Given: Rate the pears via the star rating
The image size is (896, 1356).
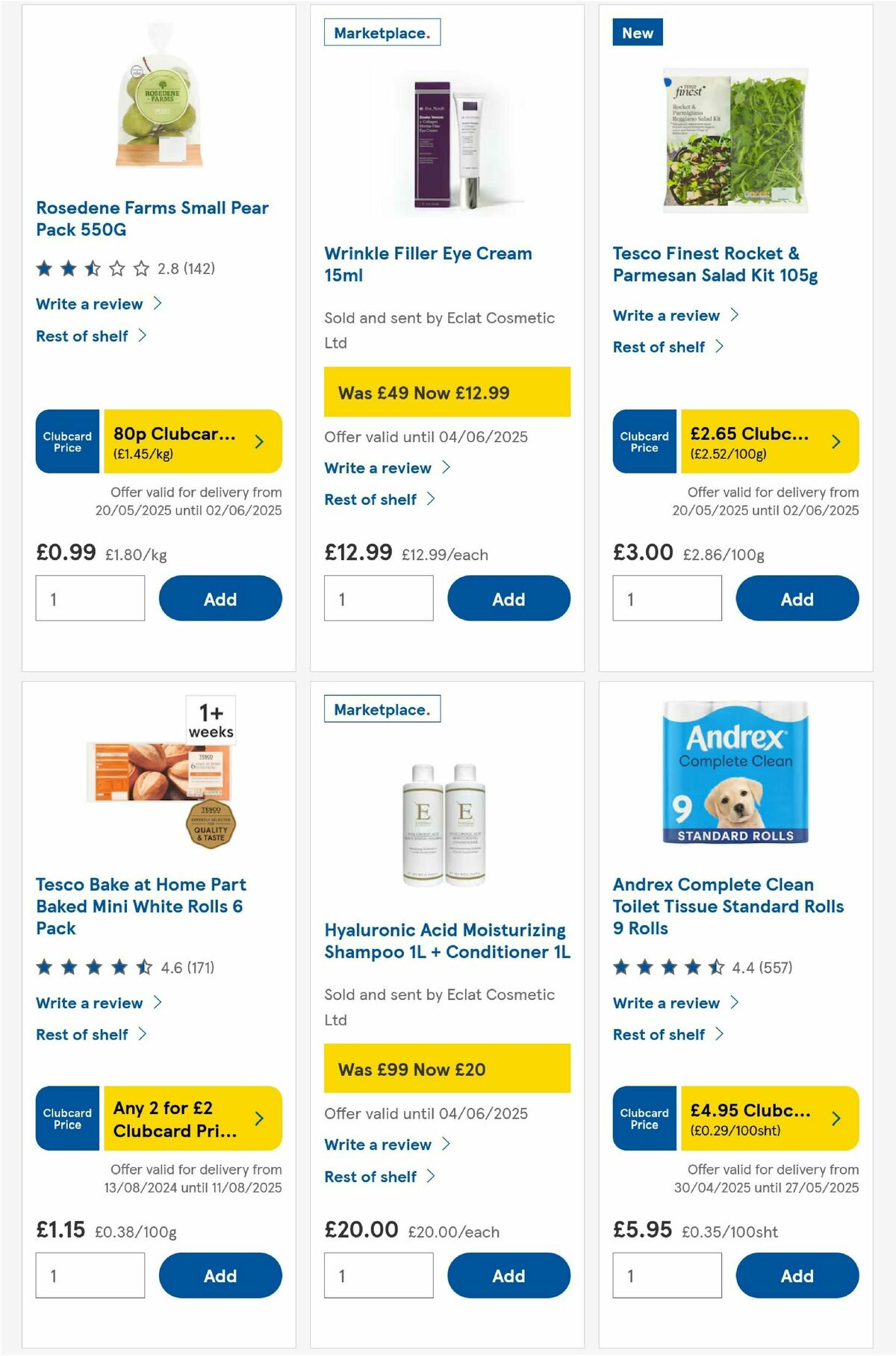Looking at the screenshot, I should coord(93,268).
